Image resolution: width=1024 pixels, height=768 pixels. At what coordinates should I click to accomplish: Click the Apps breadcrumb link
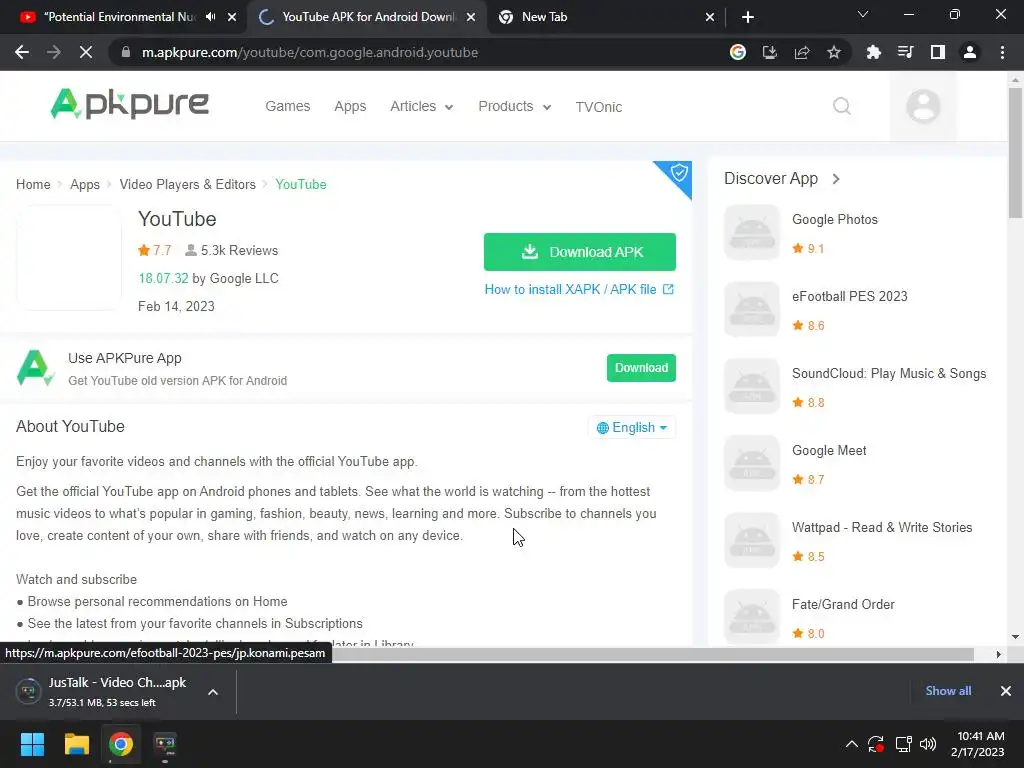coord(85,185)
